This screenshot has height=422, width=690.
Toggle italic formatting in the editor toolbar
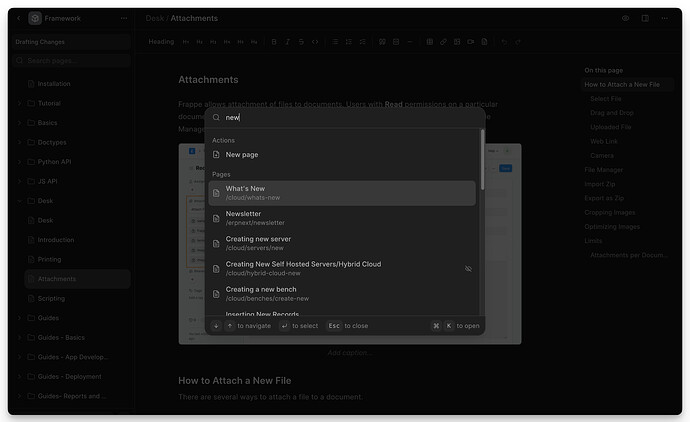coord(287,42)
